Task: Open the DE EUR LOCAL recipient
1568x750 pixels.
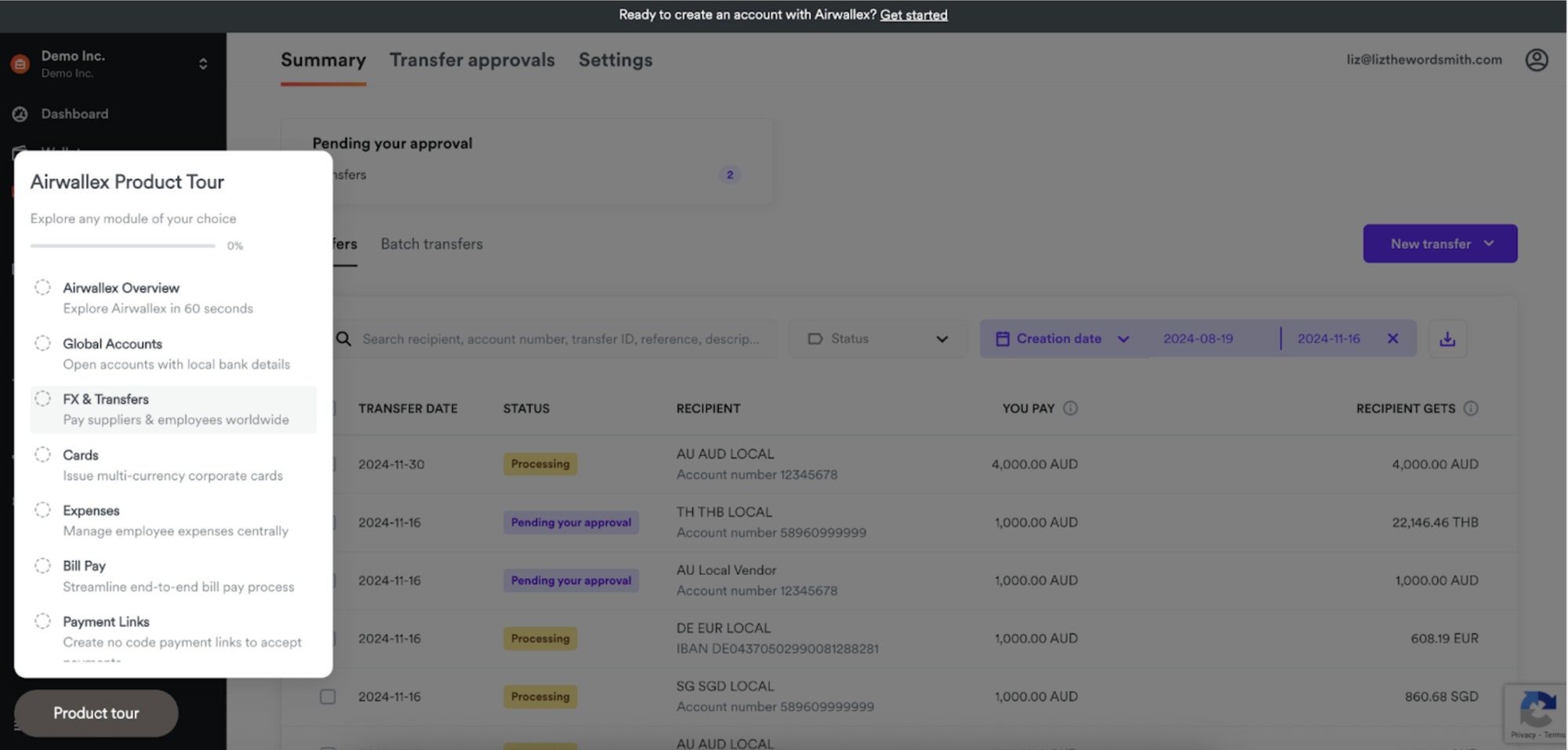Action: (724, 628)
